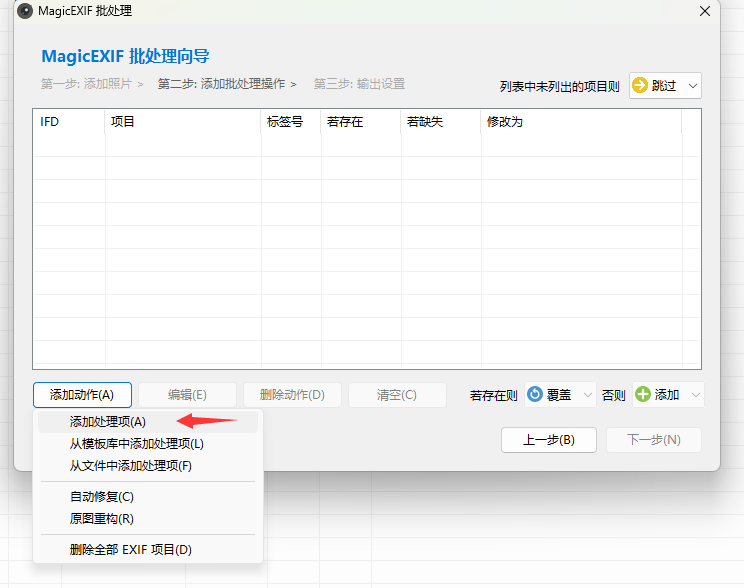Viewport: 744px width, 588px height.
Task: Click the 标签号 column header
Action: pyautogui.click(x=290, y=122)
